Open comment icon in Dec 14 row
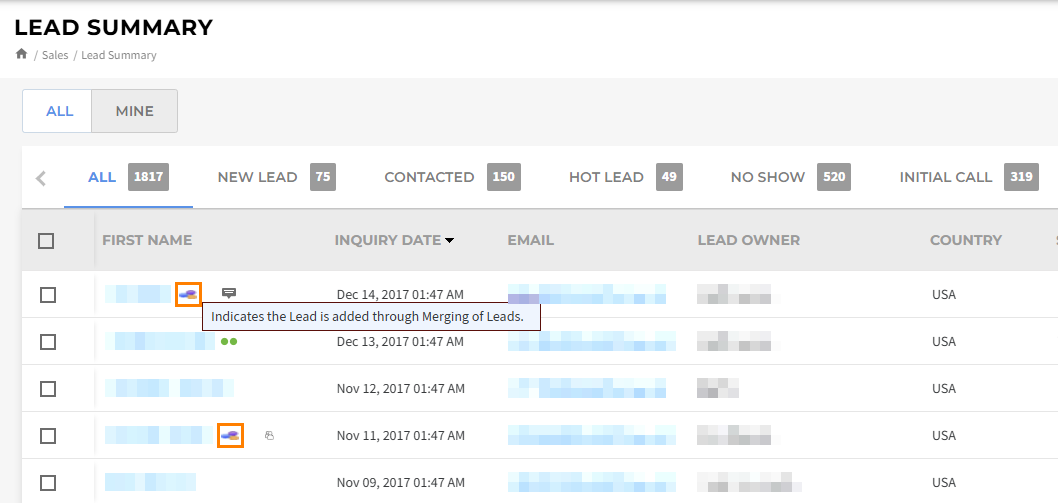The image size is (1058, 503). pyautogui.click(x=229, y=293)
